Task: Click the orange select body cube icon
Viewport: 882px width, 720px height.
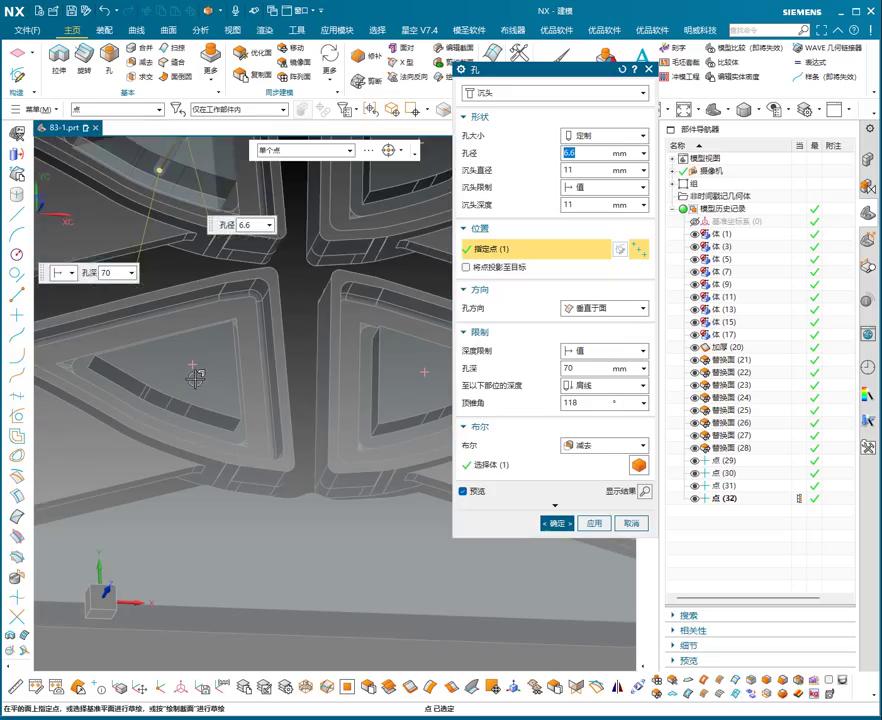Action: 639,465
